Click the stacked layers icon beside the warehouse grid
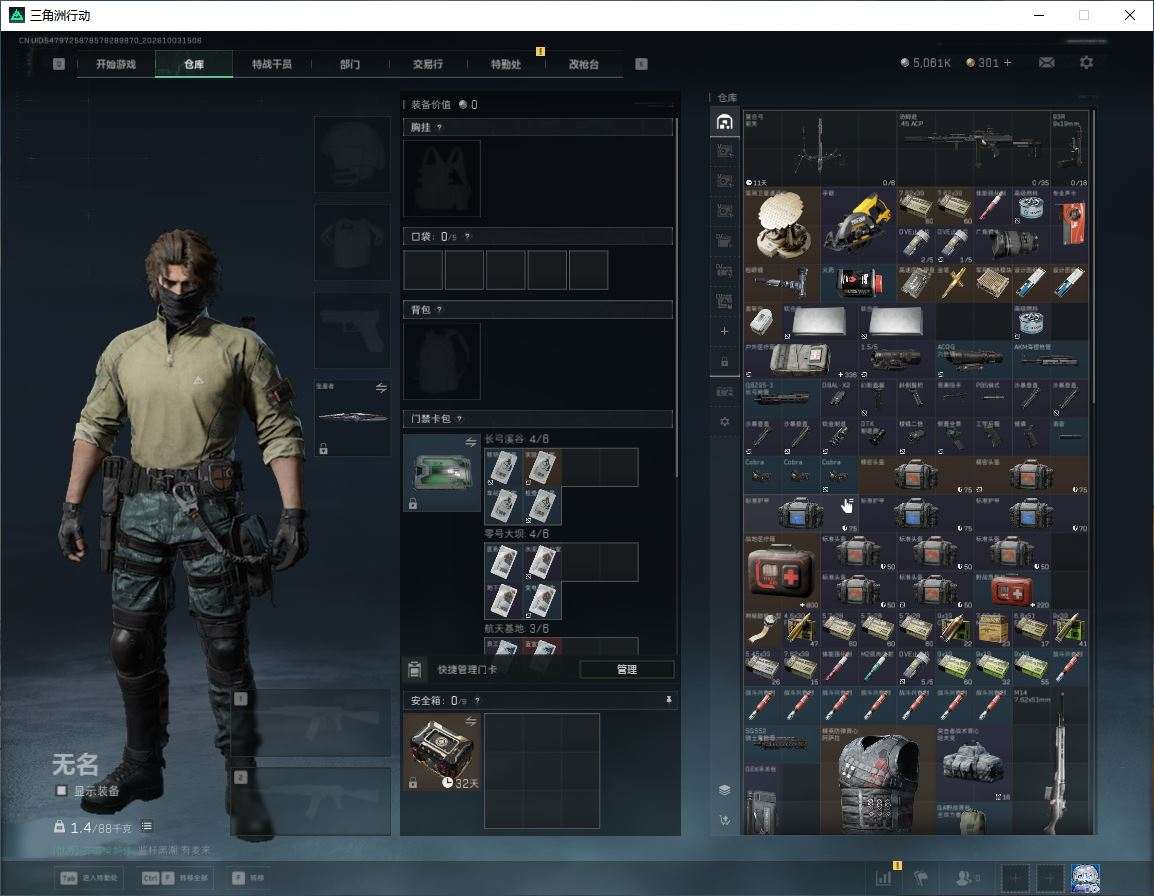The height and width of the screenshot is (896, 1154). click(x=724, y=790)
